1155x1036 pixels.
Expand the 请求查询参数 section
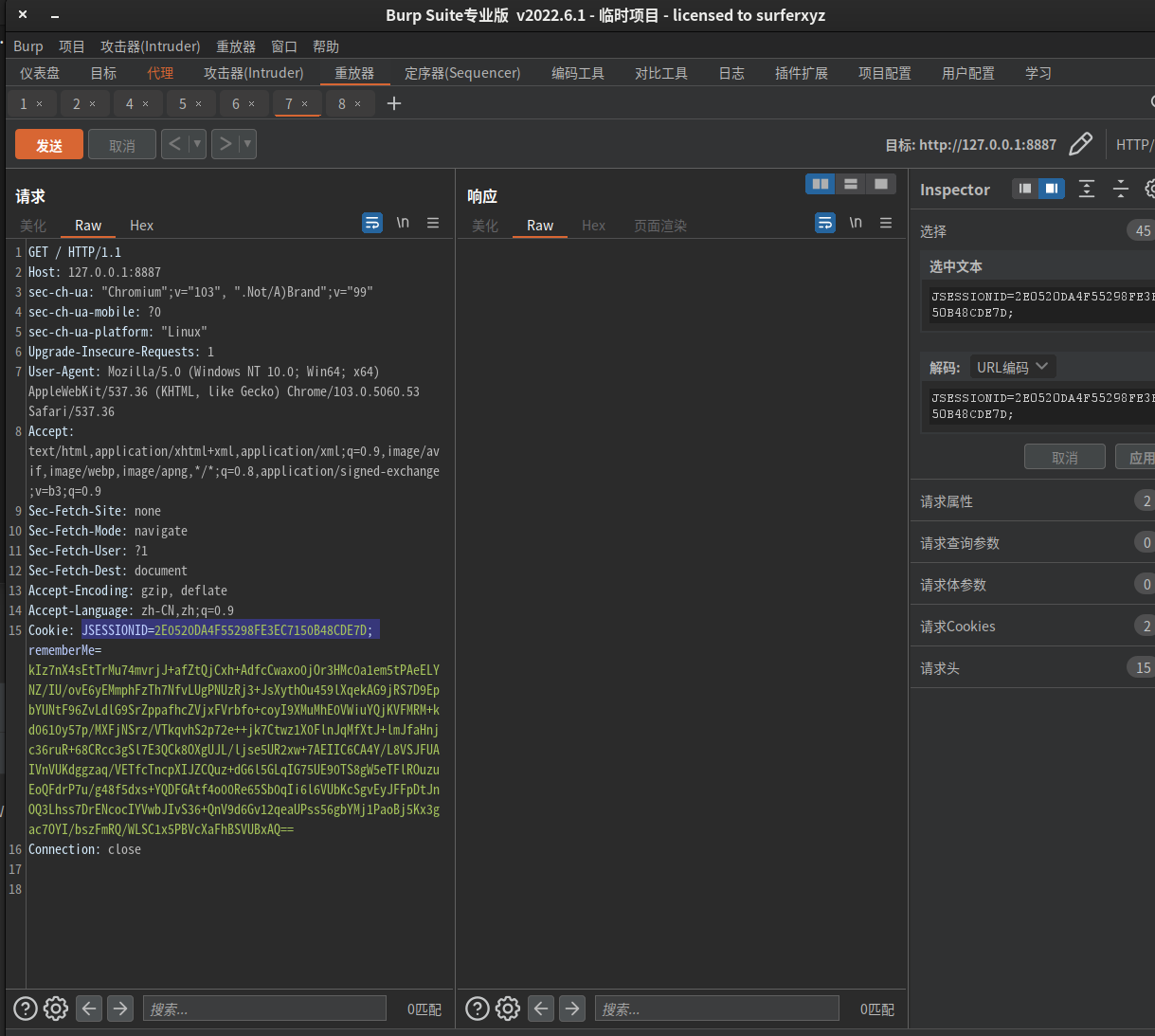point(1033,543)
